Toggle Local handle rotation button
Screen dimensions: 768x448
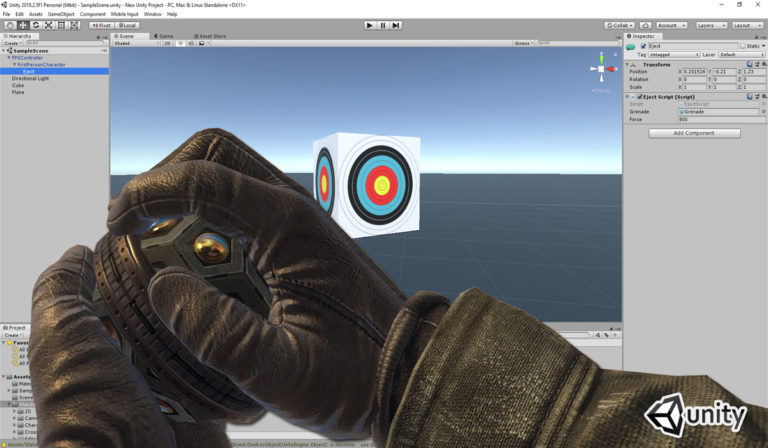click(x=127, y=25)
